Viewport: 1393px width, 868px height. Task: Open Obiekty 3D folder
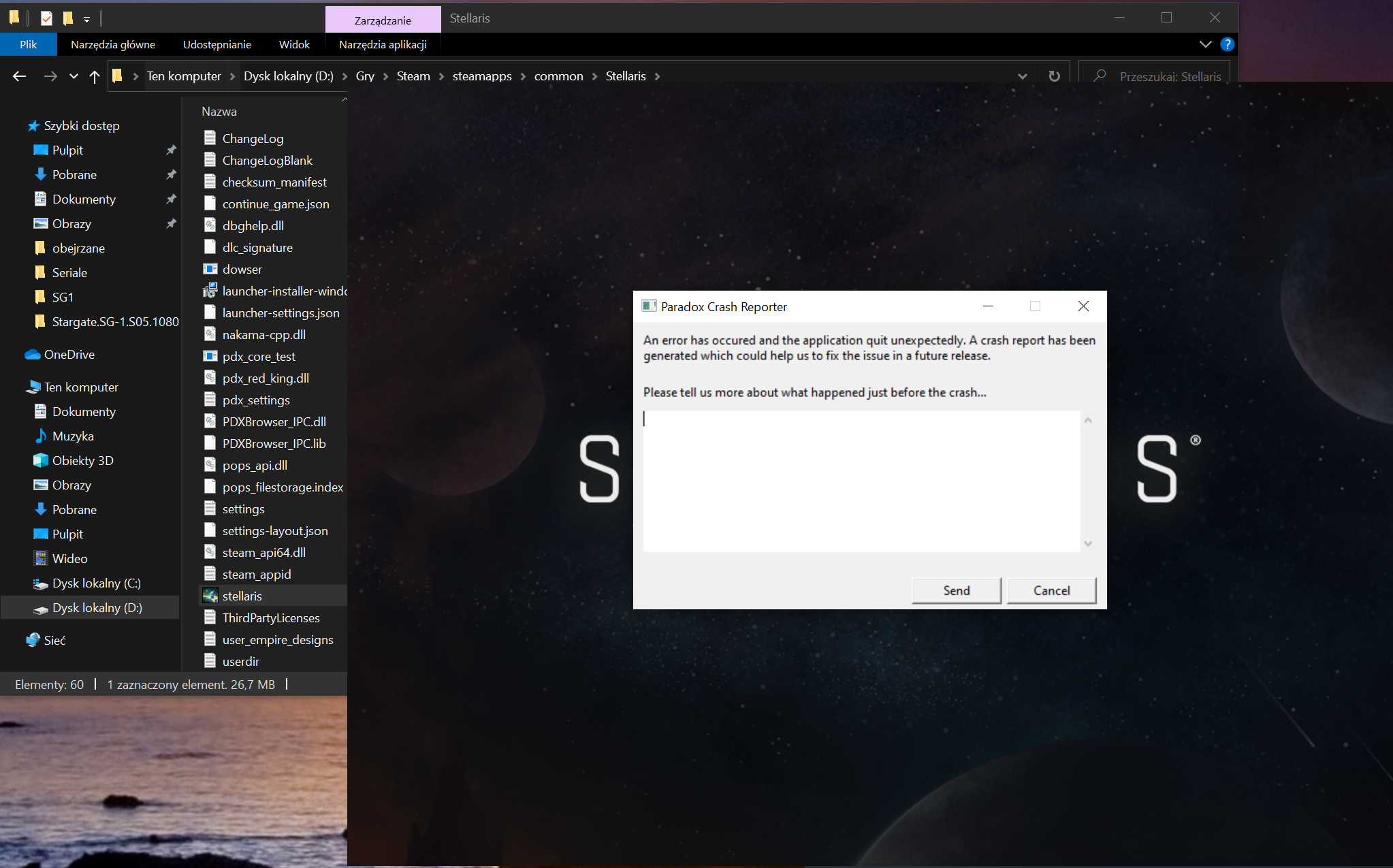pyautogui.click(x=82, y=460)
